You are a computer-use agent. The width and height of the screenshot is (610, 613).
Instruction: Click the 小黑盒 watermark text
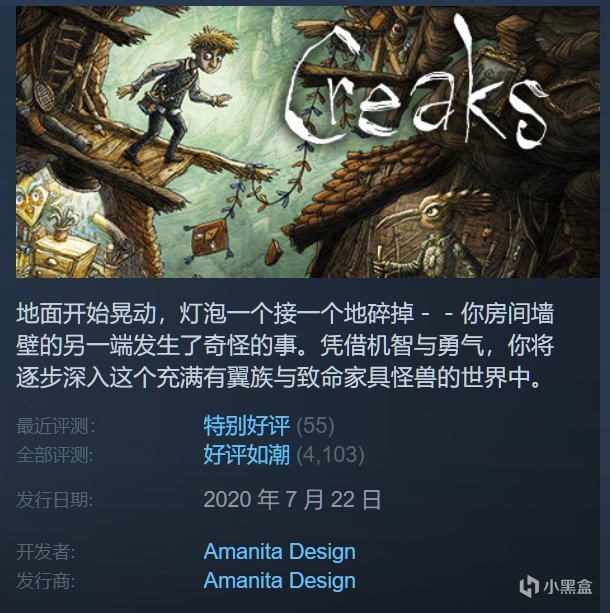[567, 587]
